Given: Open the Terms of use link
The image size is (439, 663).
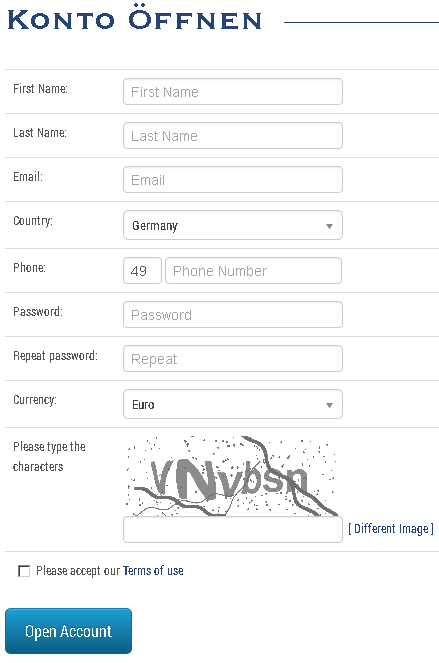Looking at the screenshot, I should click(x=153, y=571).
